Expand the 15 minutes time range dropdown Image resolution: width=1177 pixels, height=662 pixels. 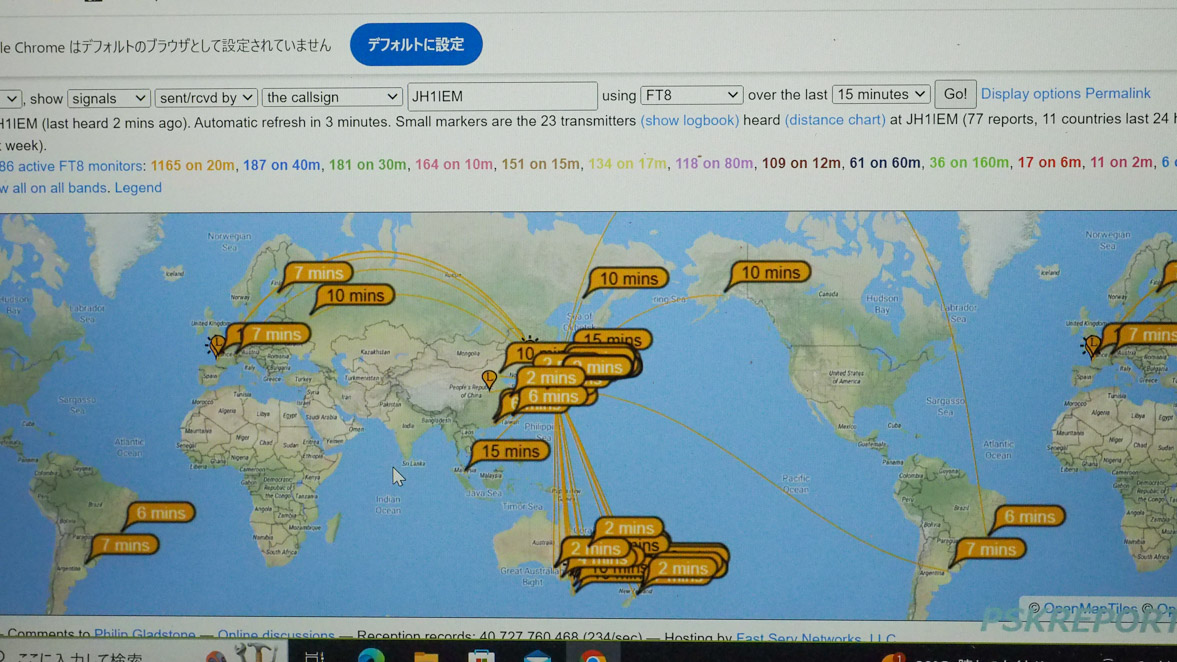[880, 94]
